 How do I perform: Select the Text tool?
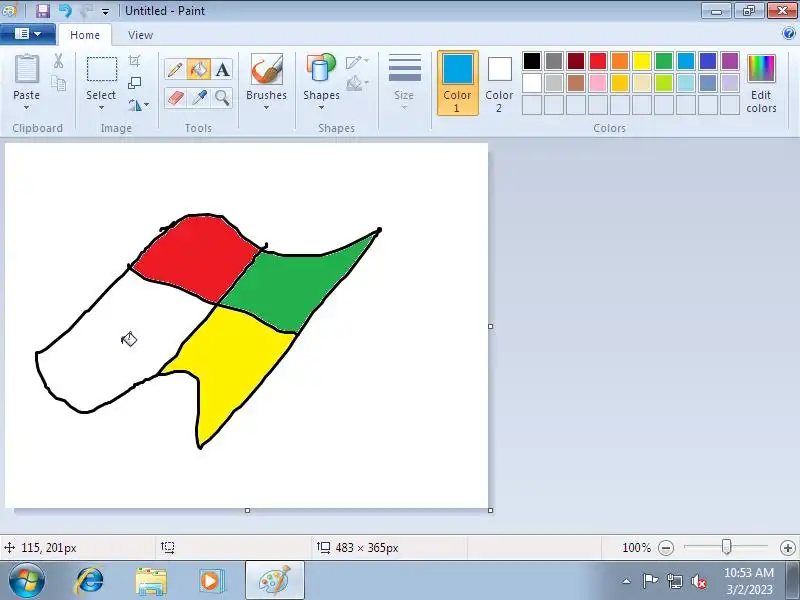(x=222, y=69)
